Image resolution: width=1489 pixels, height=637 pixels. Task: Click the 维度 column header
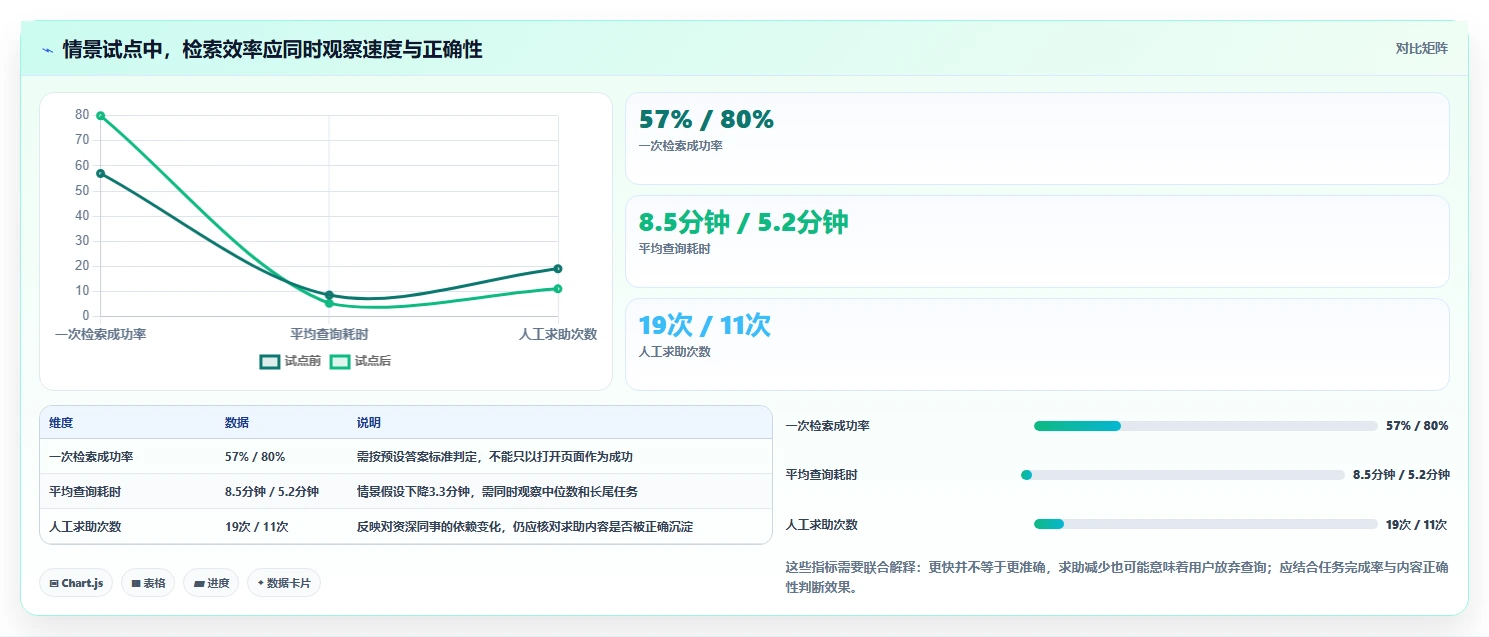click(x=61, y=423)
